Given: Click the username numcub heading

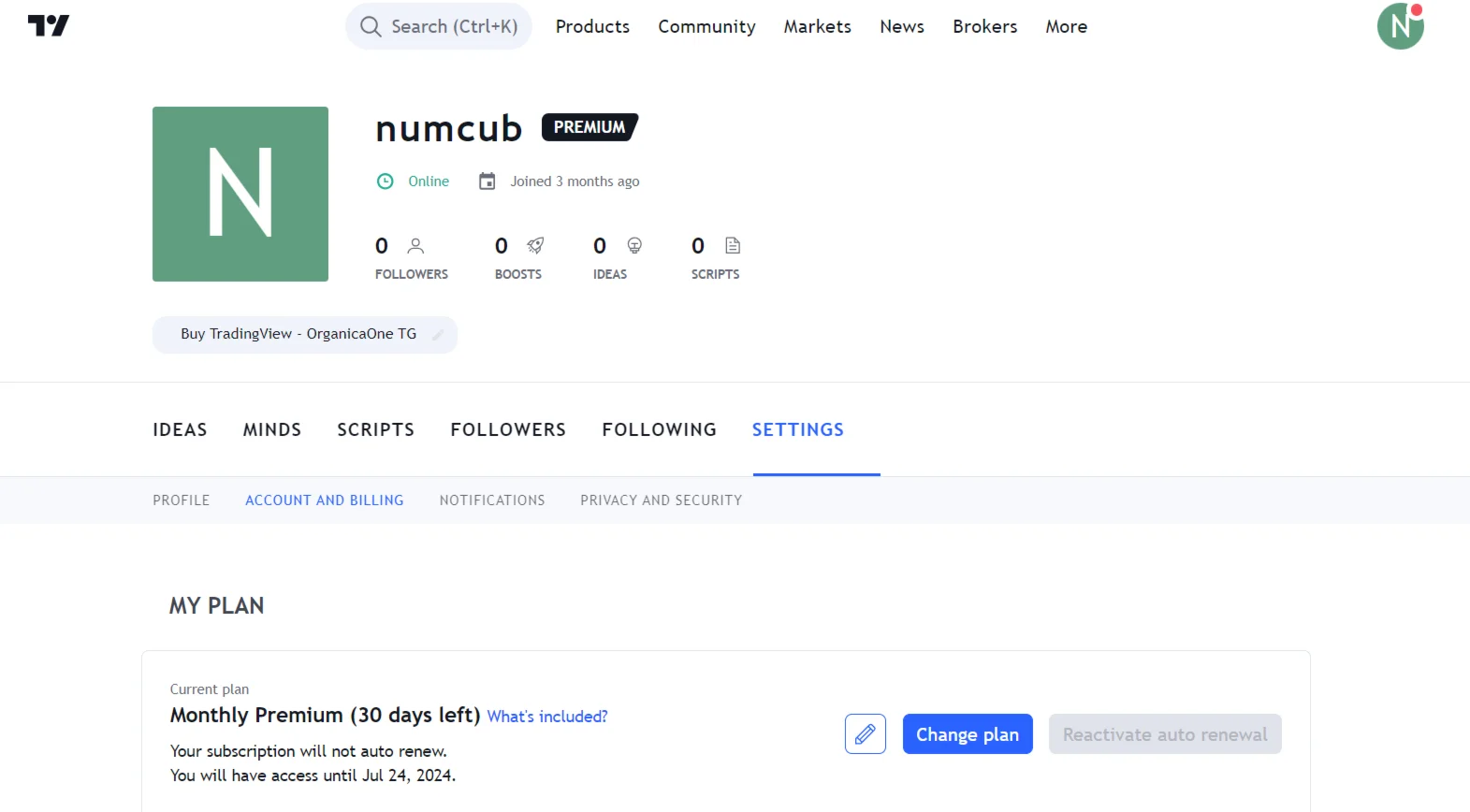Looking at the screenshot, I should click(449, 128).
